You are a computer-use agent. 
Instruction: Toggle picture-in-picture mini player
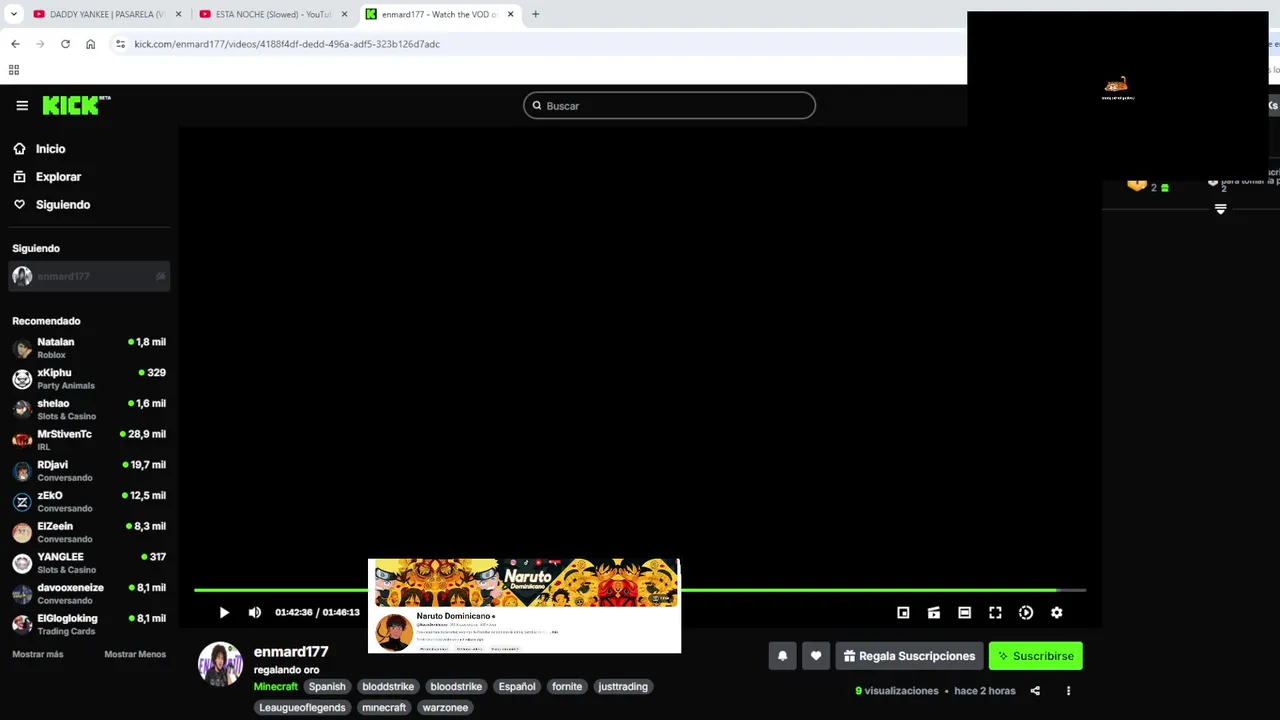903,613
